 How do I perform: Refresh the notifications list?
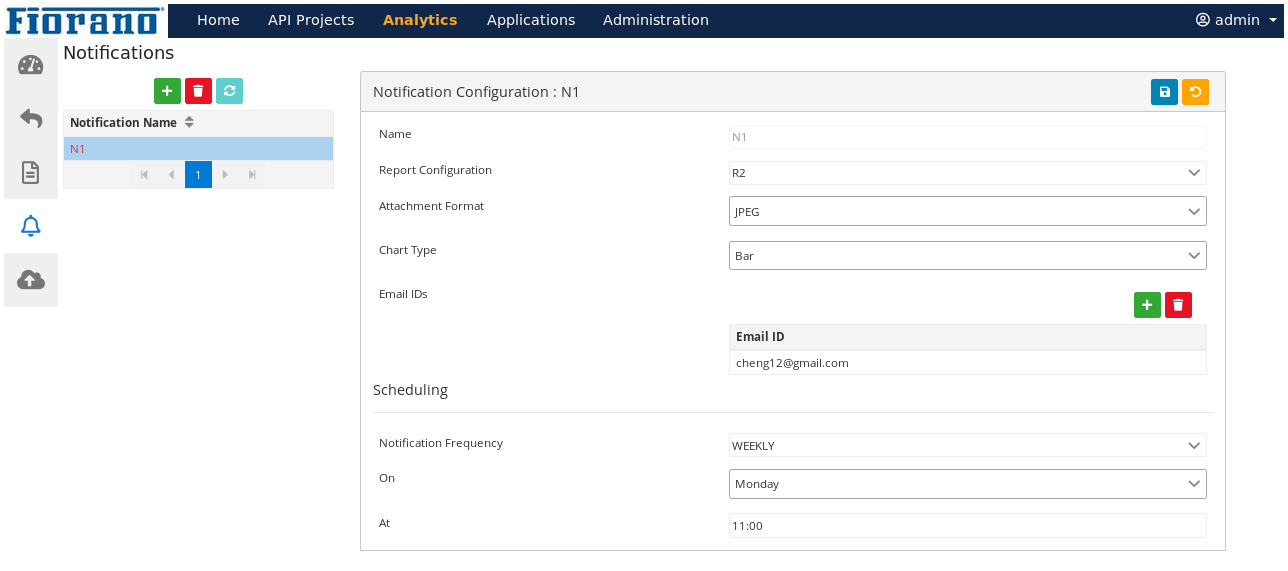229,91
